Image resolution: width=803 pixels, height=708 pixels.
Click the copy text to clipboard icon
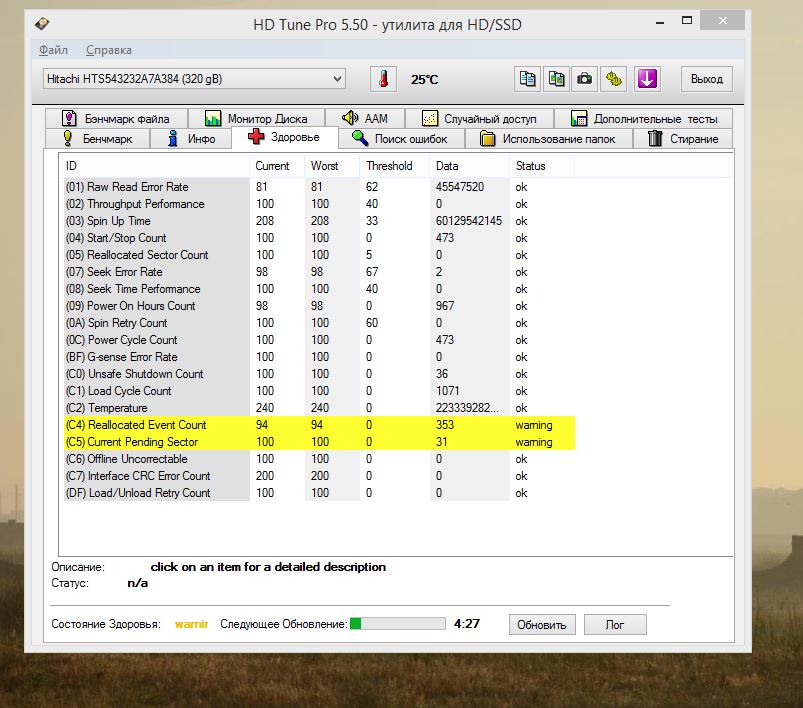pyautogui.click(x=528, y=79)
